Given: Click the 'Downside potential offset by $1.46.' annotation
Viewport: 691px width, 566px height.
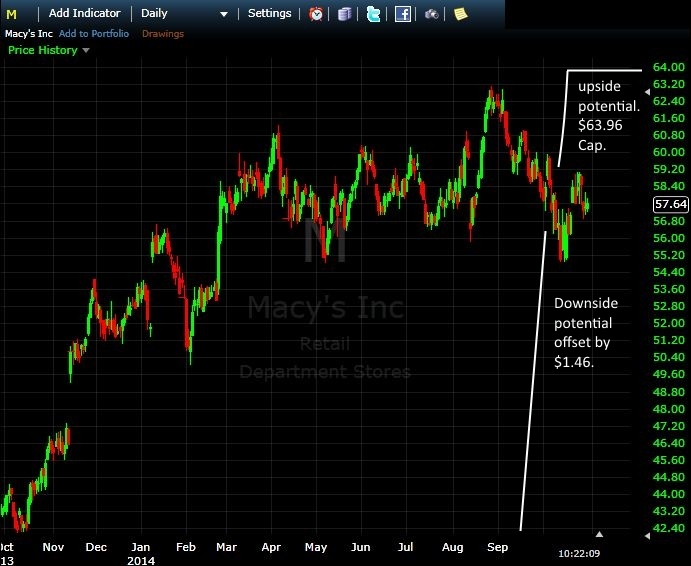Looking at the screenshot, I should pyautogui.click(x=586, y=332).
